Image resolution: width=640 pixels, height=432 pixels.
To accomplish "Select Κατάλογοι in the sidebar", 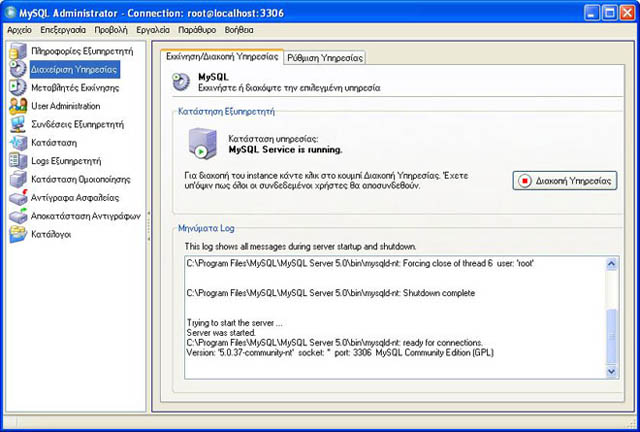I will [x=51, y=234].
